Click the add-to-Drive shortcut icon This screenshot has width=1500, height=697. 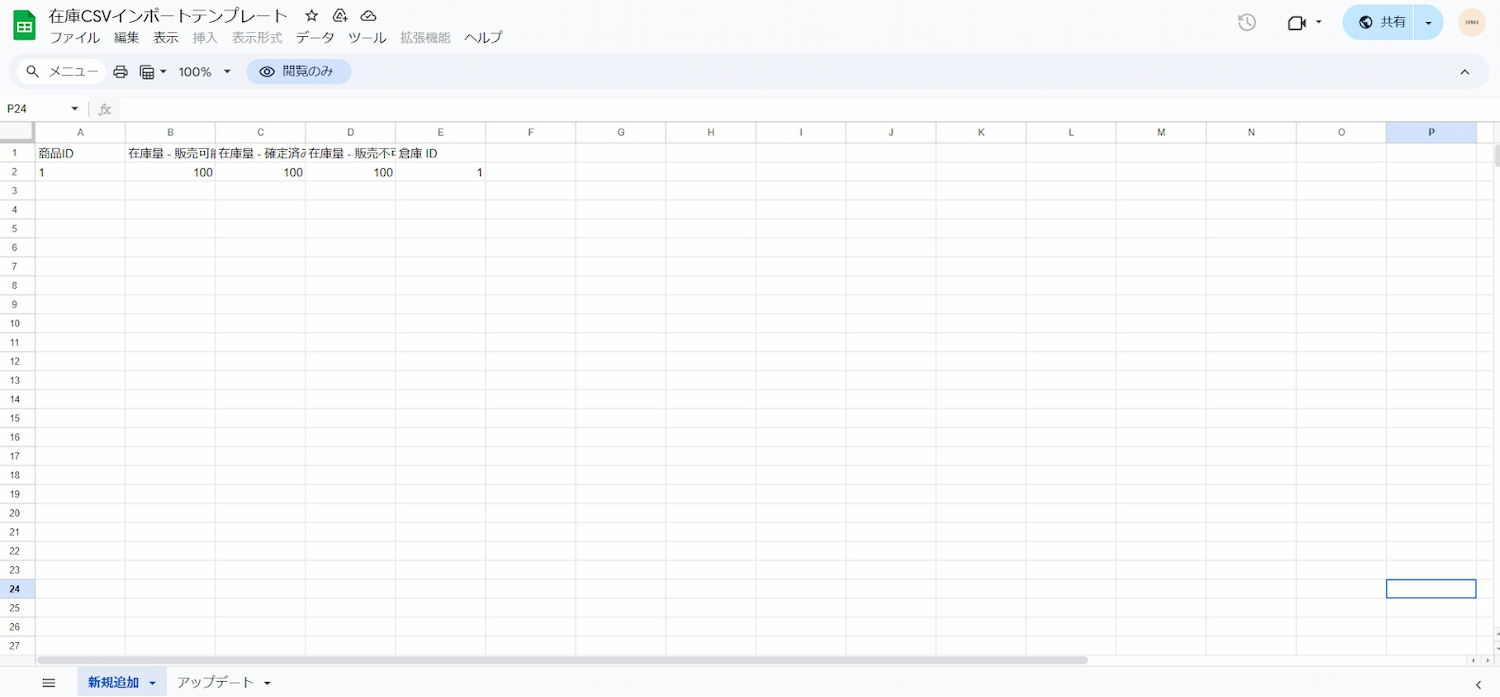pyautogui.click(x=340, y=16)
